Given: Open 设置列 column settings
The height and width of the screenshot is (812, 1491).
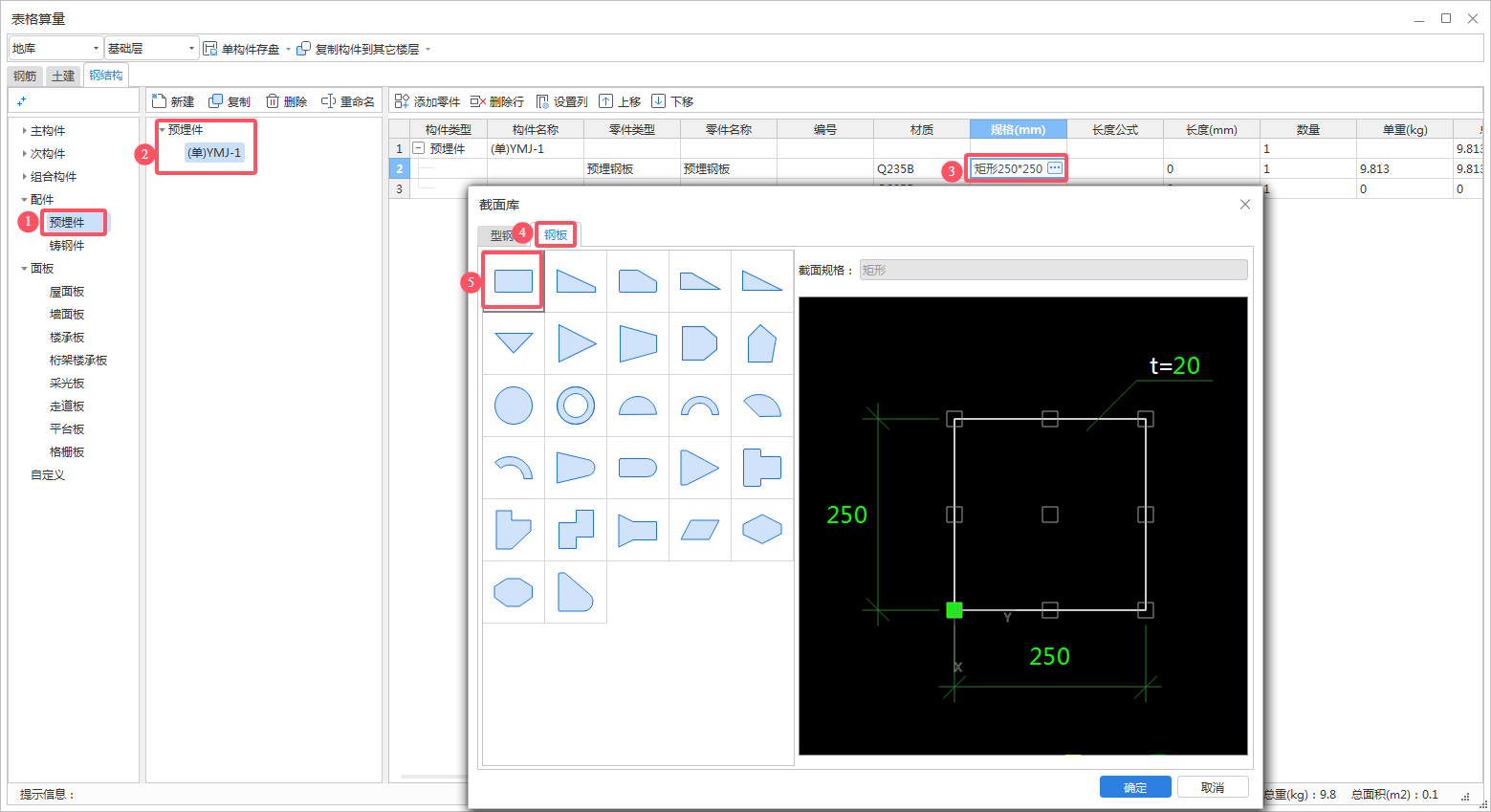Looking at the screenshot, I should click(x=562, y=101).
